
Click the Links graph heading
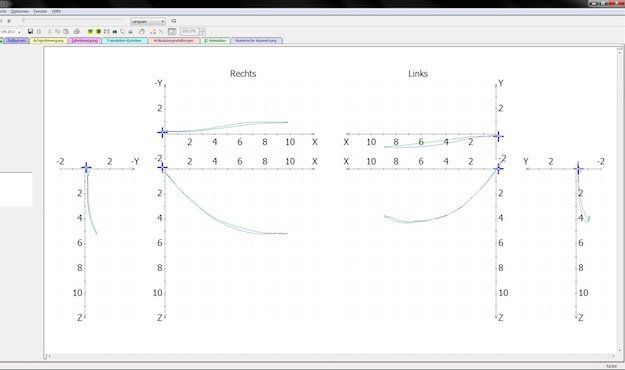pos(418,74)
